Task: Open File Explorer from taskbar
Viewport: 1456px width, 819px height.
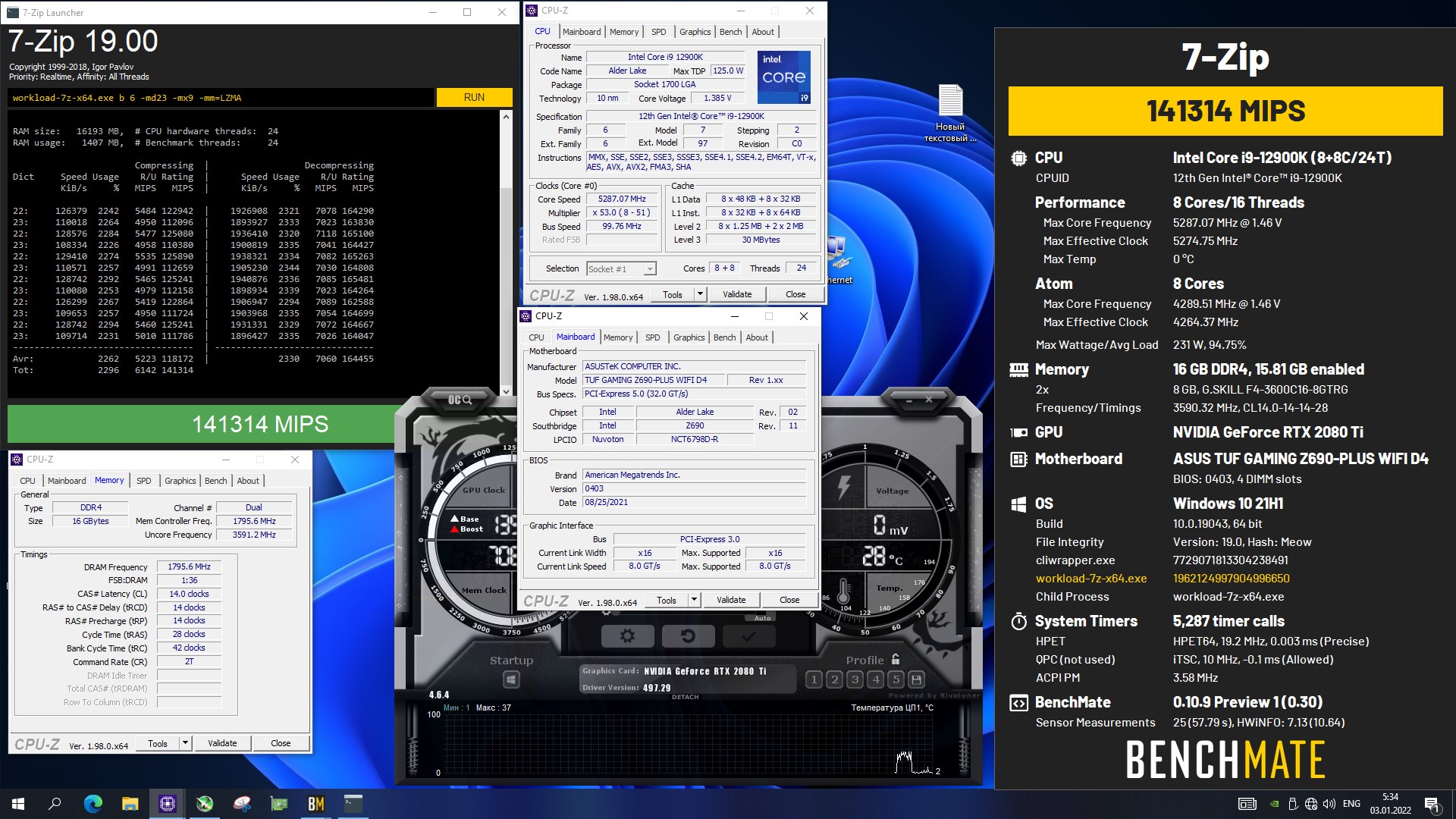Action: tap(130, 804)
